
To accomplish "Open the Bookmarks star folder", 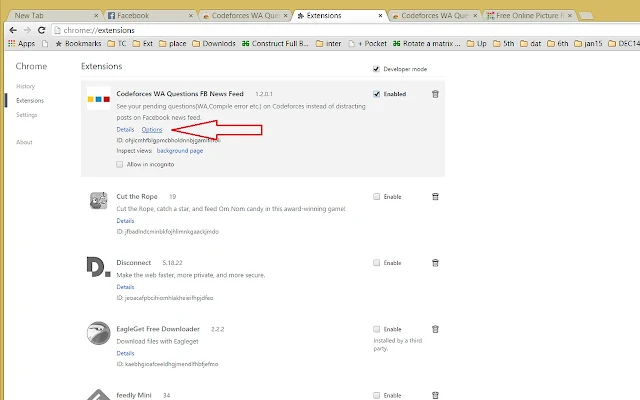I will (x=78, y=43).
